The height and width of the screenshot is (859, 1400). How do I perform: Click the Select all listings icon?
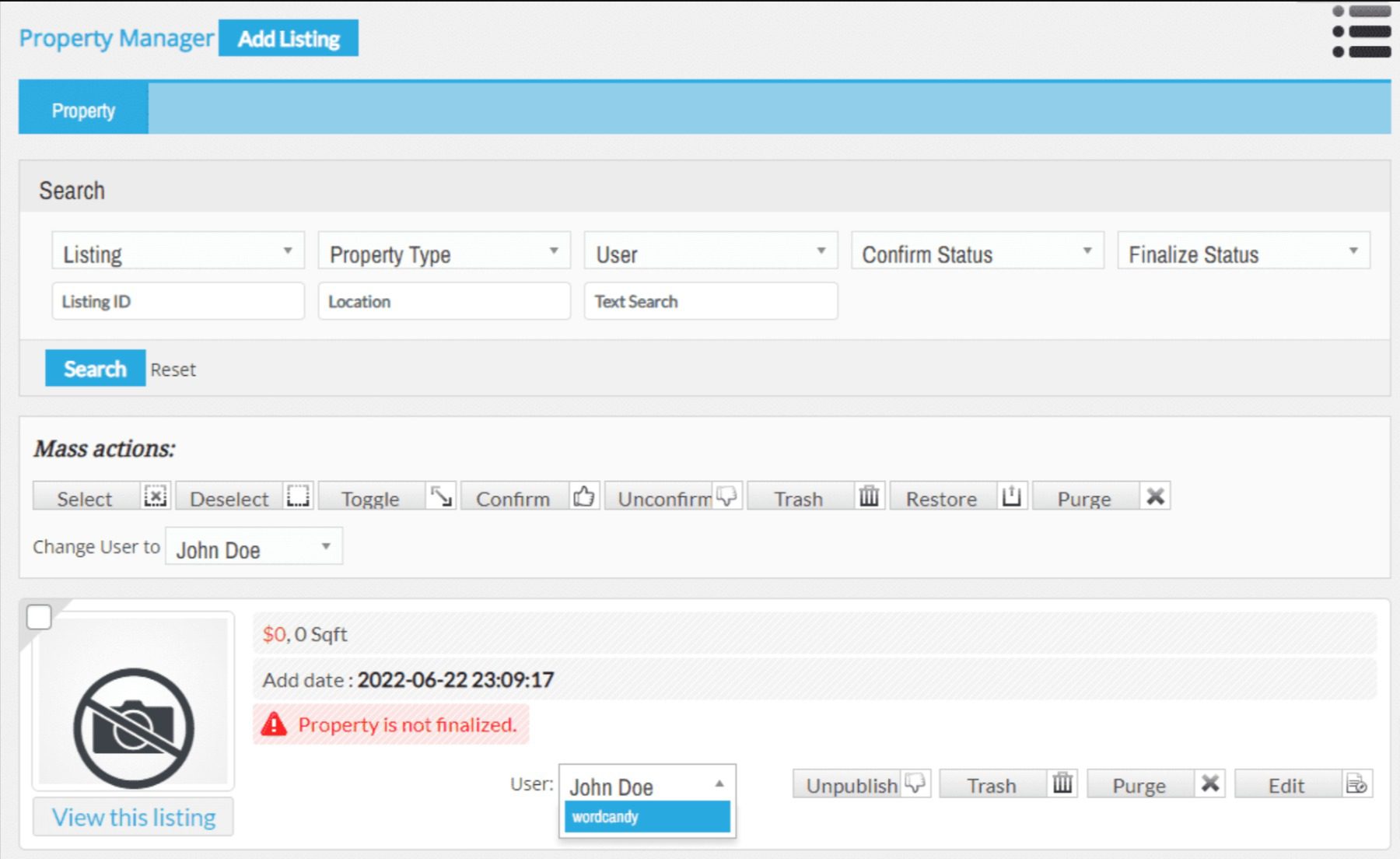(155, 494)
